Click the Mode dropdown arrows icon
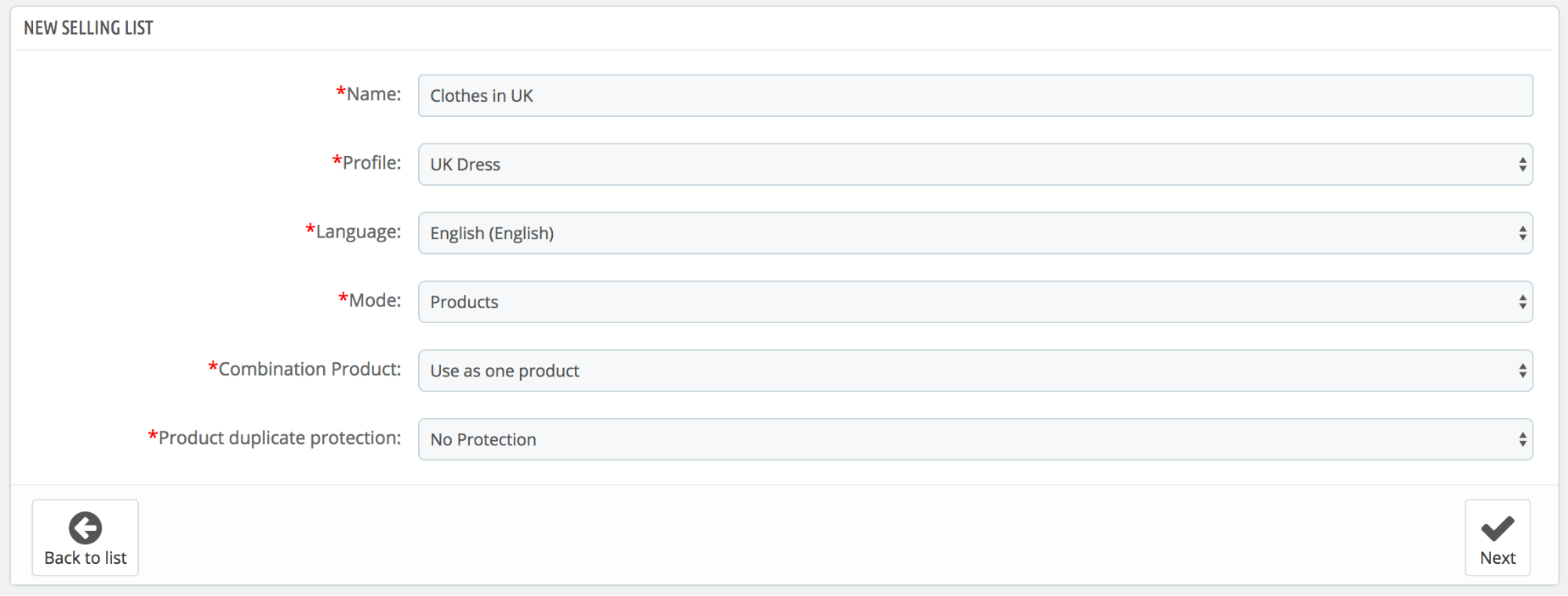Image resolution: width=1568 pixels, height=596 pixels. [1522, 302]
